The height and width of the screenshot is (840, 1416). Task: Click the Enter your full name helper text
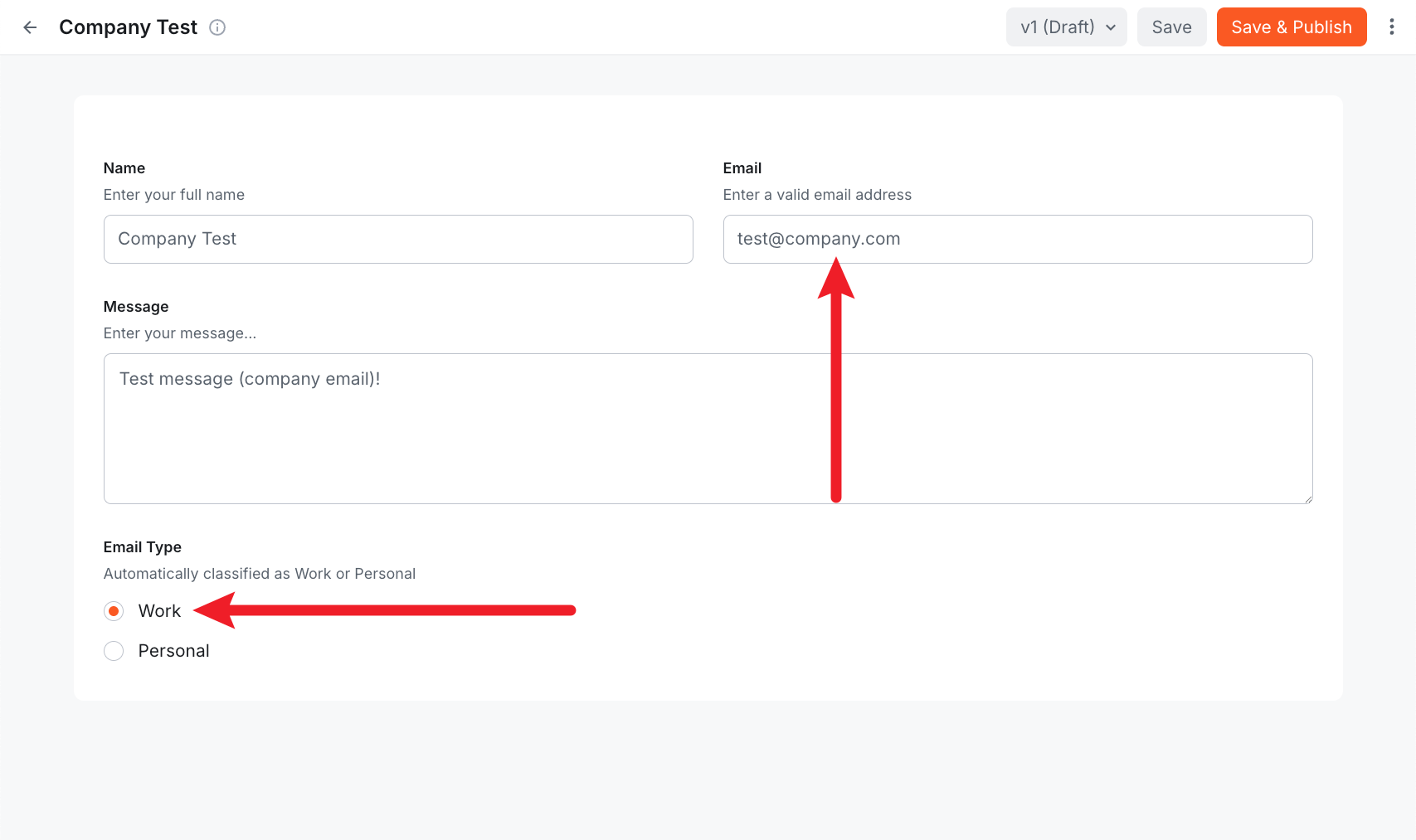click(173, 194)
